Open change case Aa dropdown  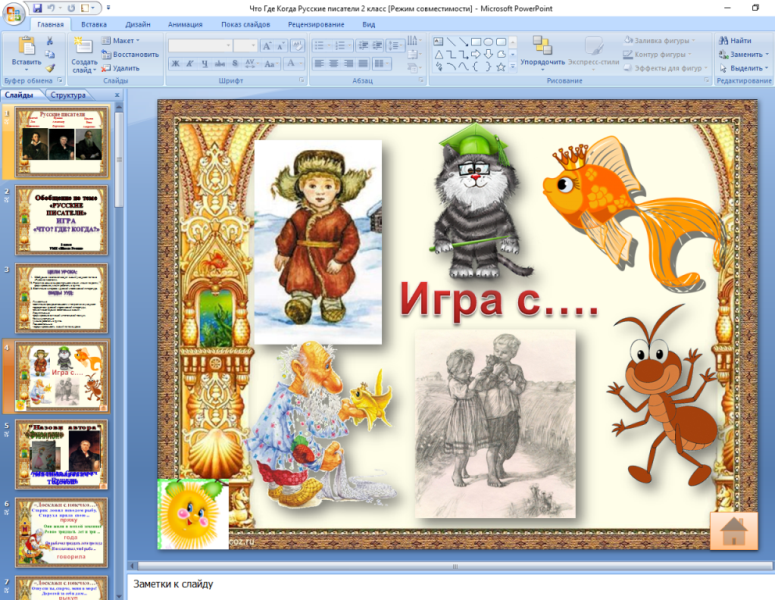tap(271, 63)
